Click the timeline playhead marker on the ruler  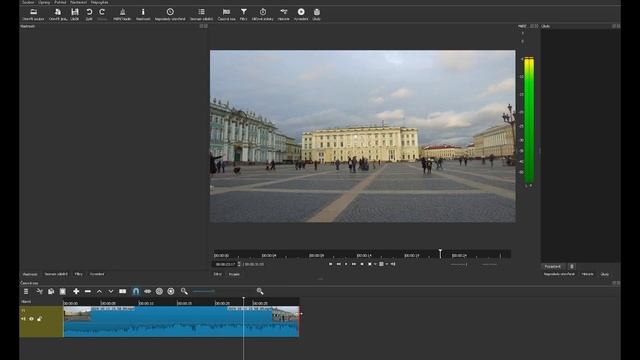pyautogui.click(x=244, y=300)
